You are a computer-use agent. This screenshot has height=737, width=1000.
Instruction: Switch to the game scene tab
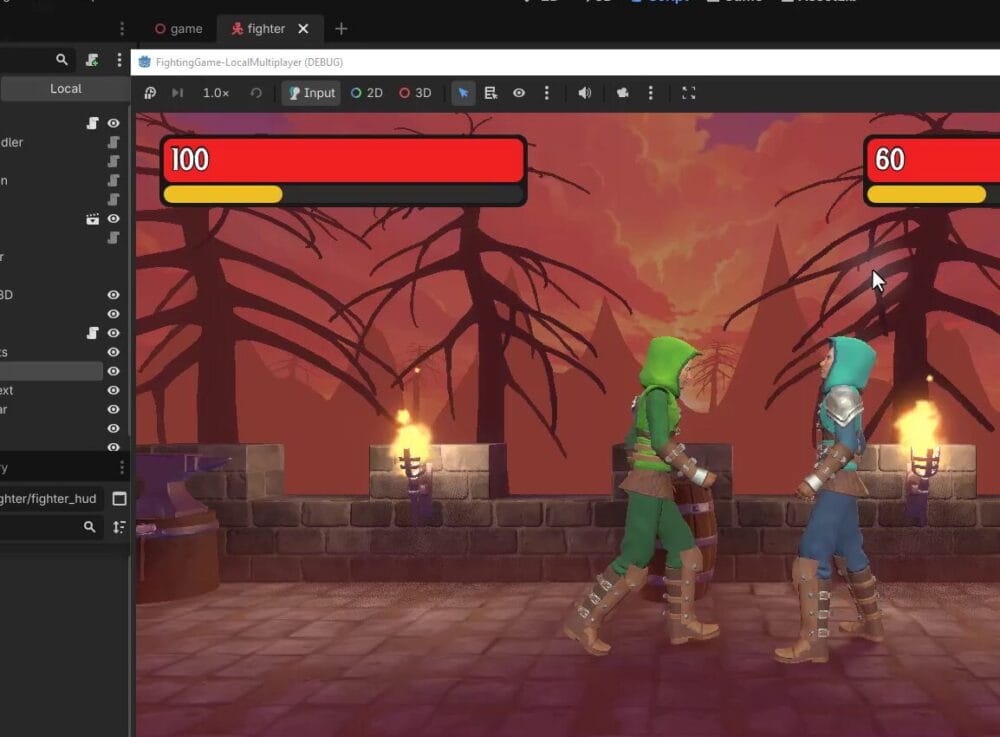click(179, 29)
